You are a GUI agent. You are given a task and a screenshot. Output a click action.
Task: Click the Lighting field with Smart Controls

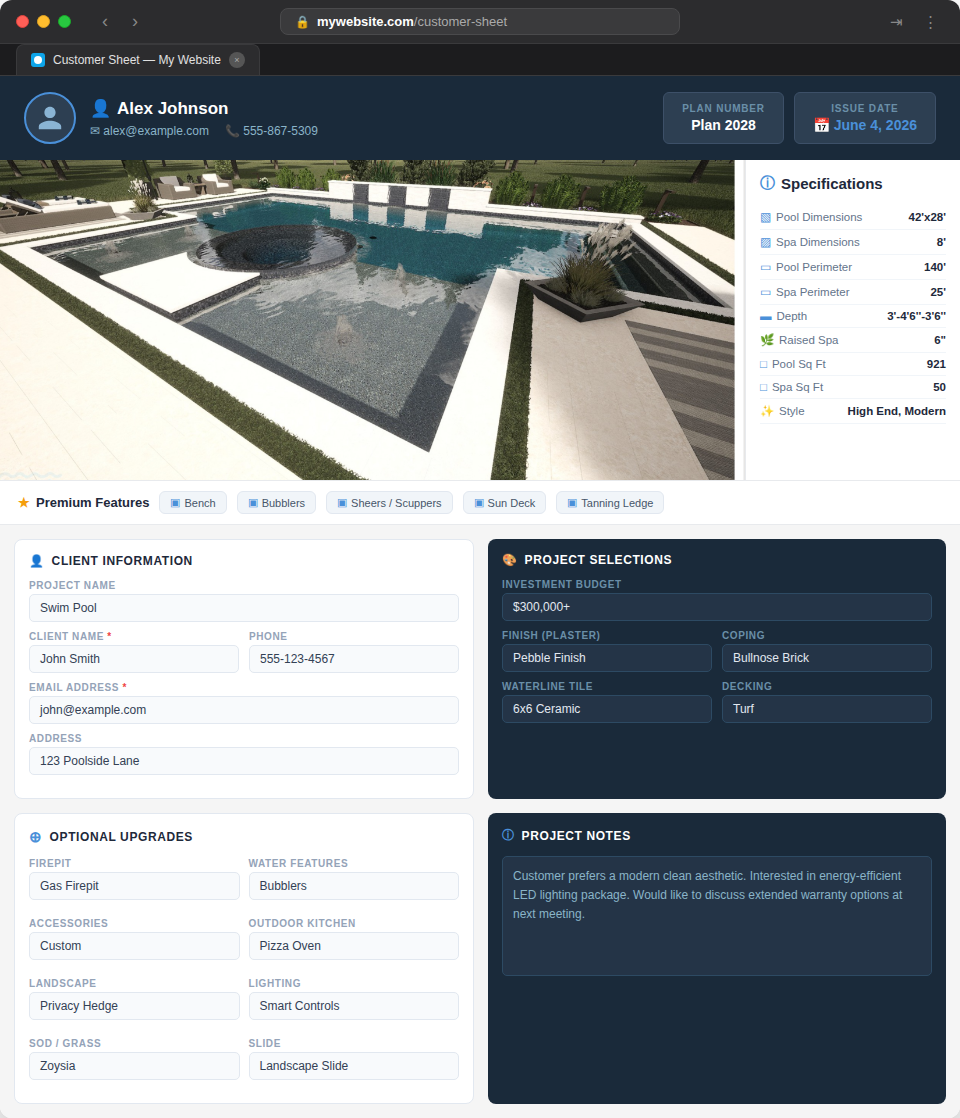(354, 1006)
